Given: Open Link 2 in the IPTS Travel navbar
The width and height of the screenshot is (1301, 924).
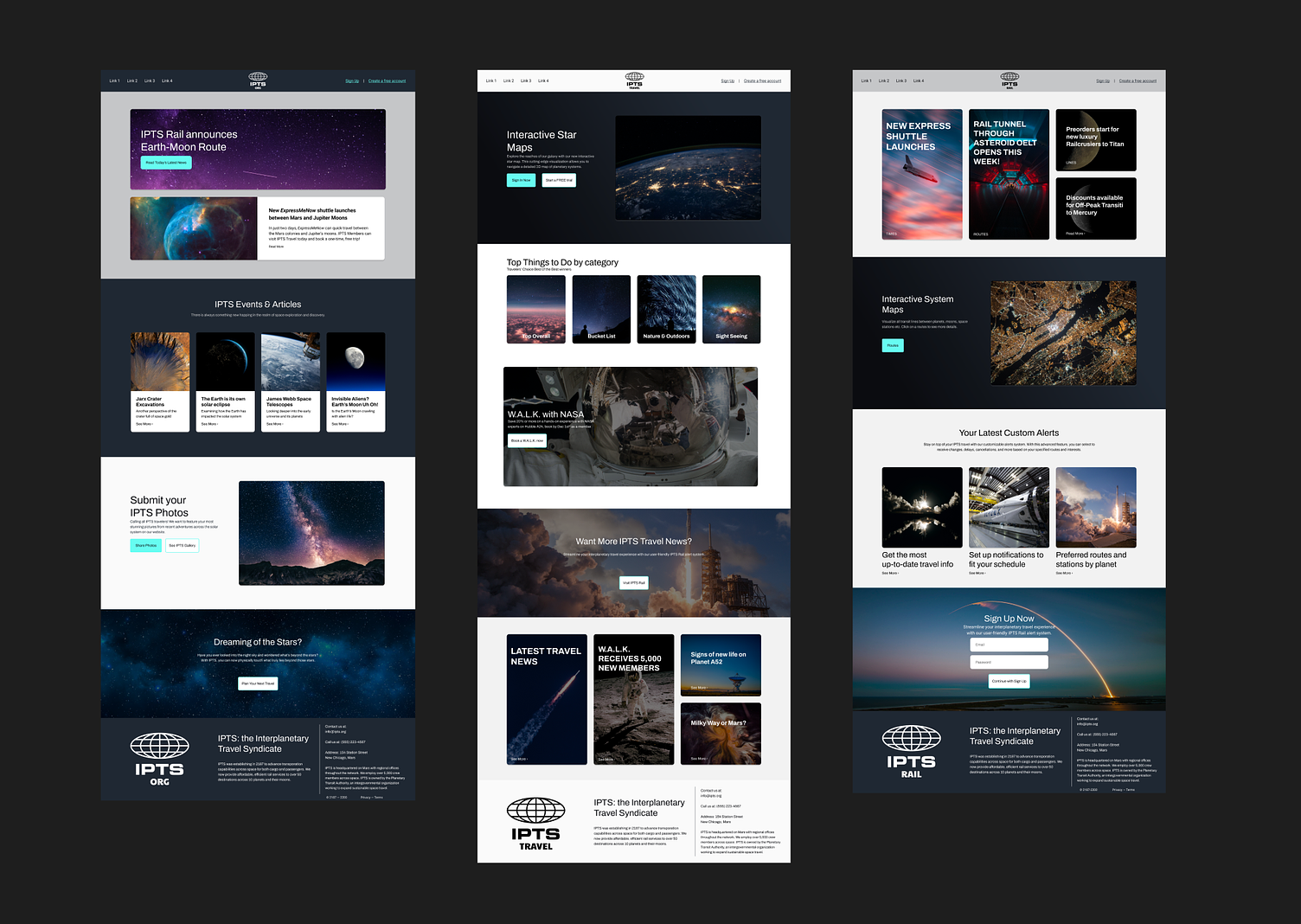Looking at the screenshot, I should point(509,80).
